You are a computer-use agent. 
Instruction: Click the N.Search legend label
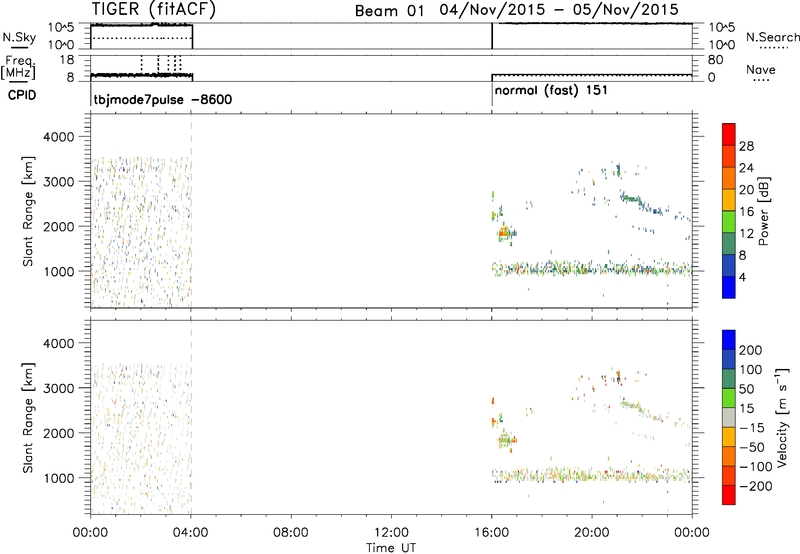pos(772,37)
